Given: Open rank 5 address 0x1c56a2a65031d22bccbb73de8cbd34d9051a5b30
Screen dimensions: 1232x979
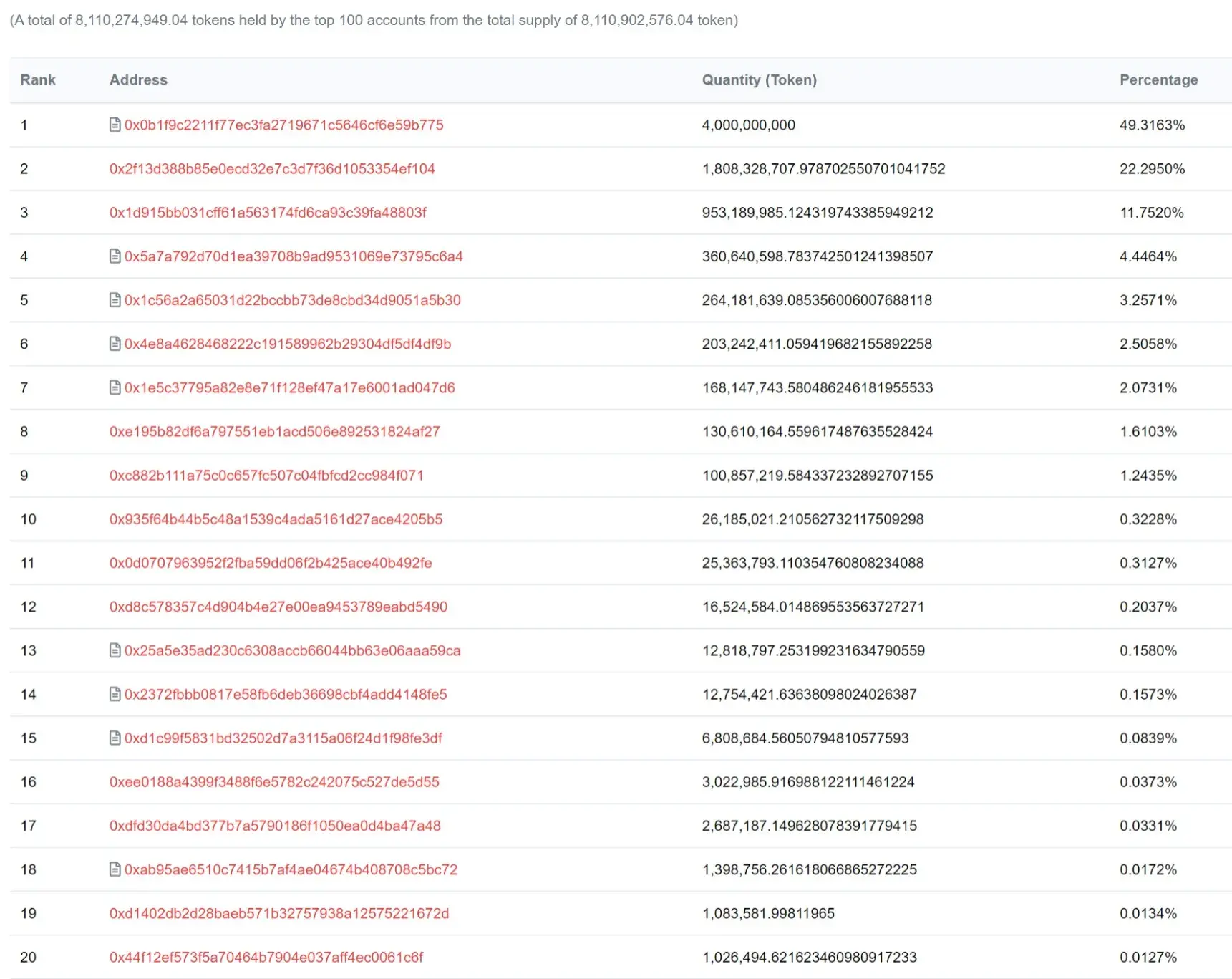Looking at the screenshot, I should (293, 300).
